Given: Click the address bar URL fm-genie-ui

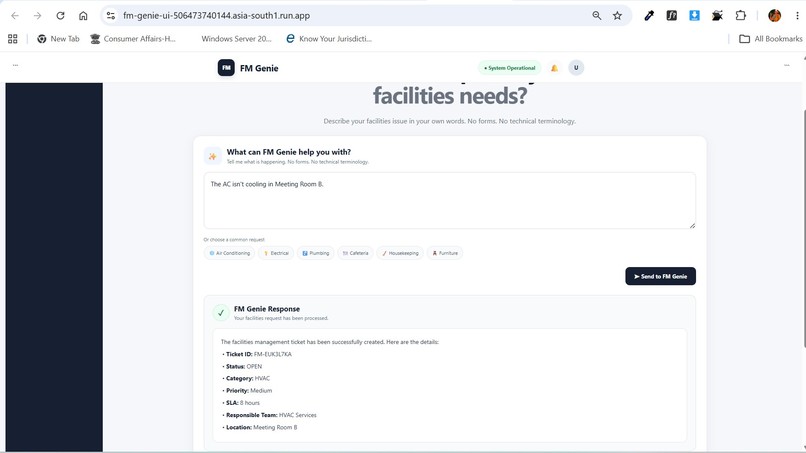Looking at the screenshot, I should 216,15.
